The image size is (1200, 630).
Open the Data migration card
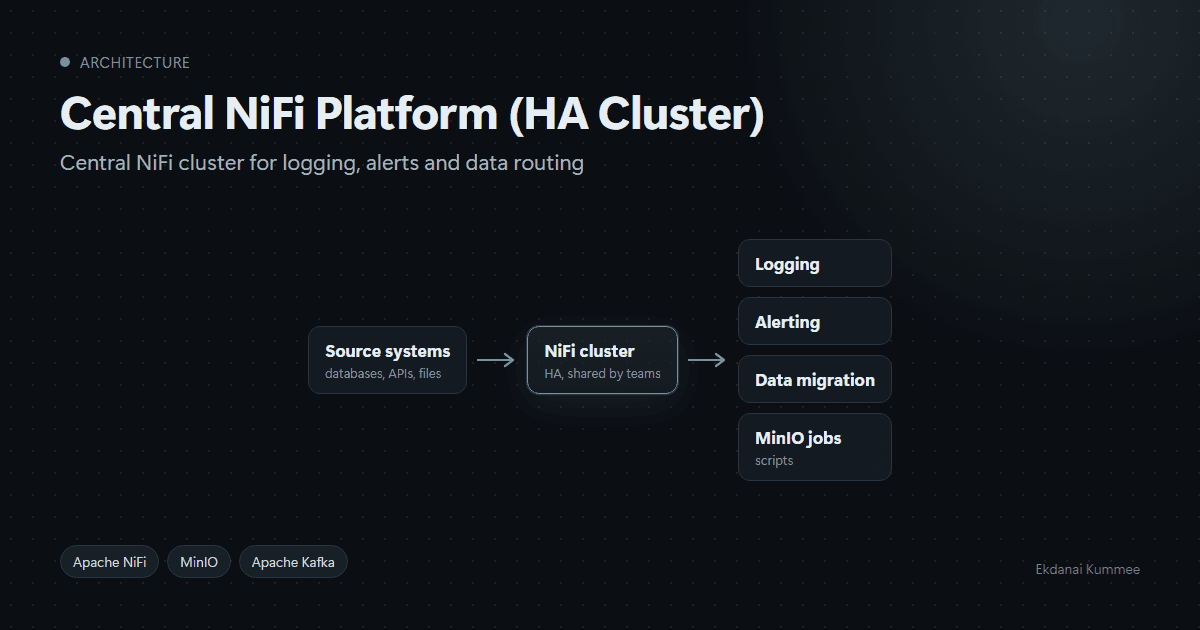point(814,380)
